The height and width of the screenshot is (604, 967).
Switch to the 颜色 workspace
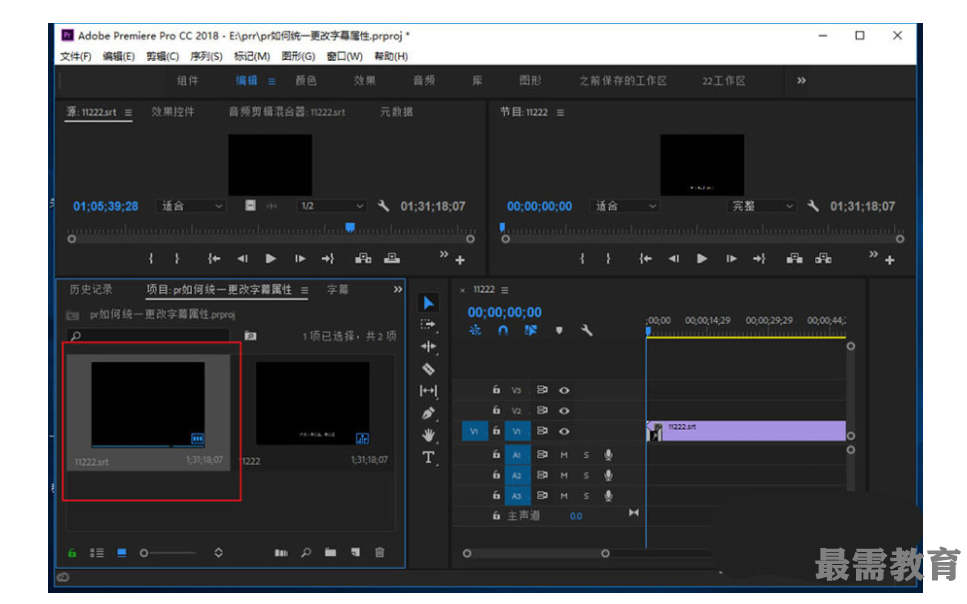(306, 81)
